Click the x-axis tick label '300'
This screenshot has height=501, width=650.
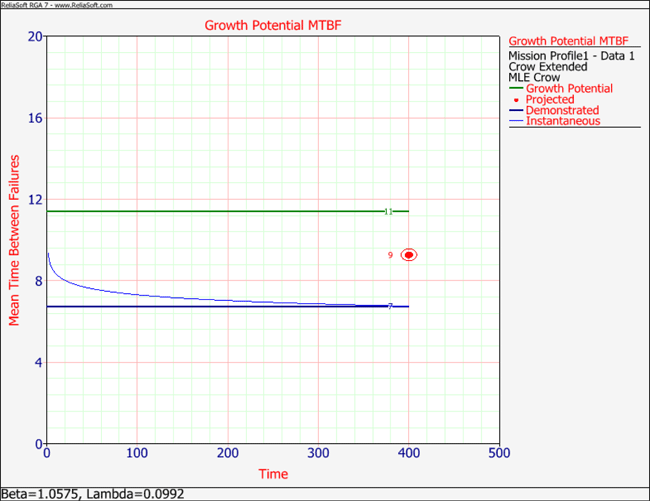click(x=318, y=453)
